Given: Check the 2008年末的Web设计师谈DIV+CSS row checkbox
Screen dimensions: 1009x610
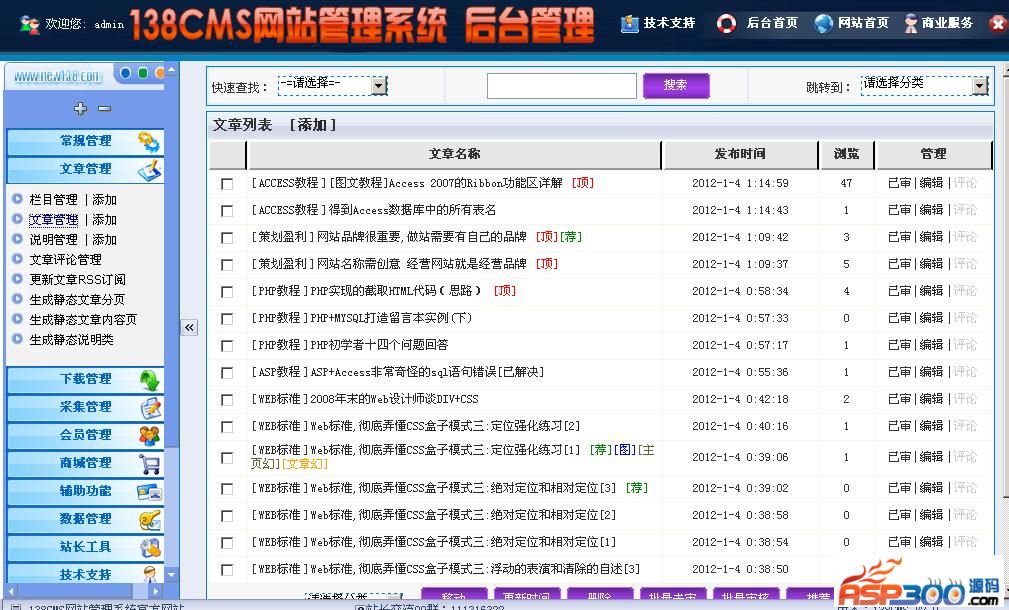Looking at the screenshot, I should [x=227, y=400].
